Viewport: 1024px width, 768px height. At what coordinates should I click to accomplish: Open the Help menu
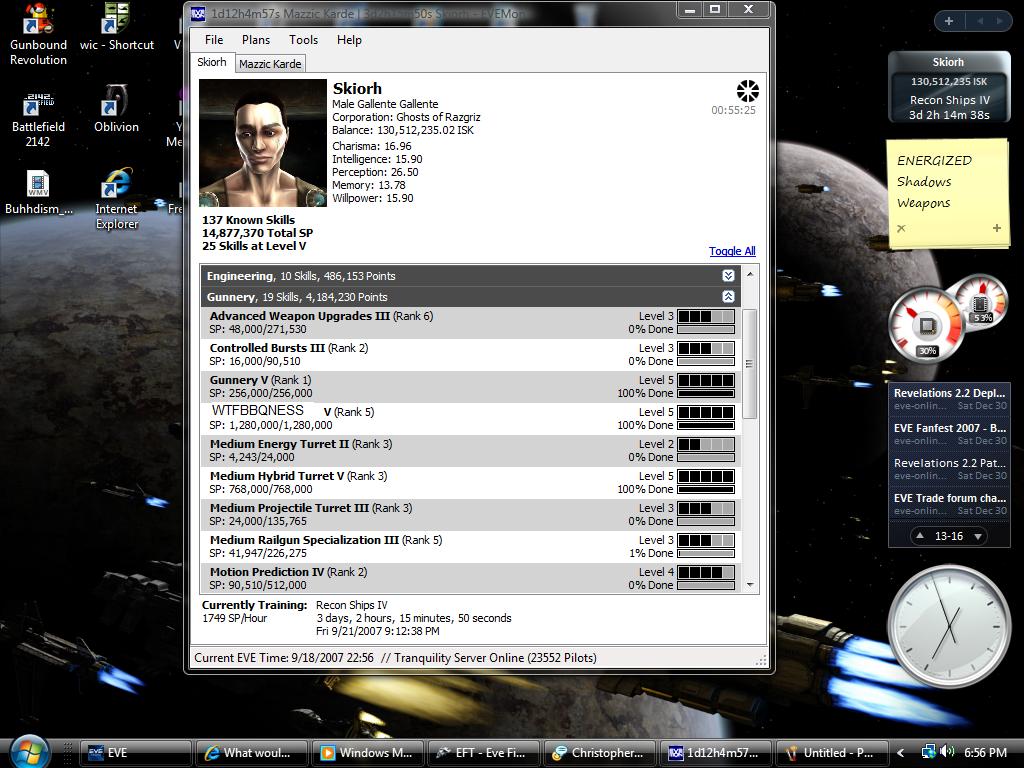pos(349,40)
